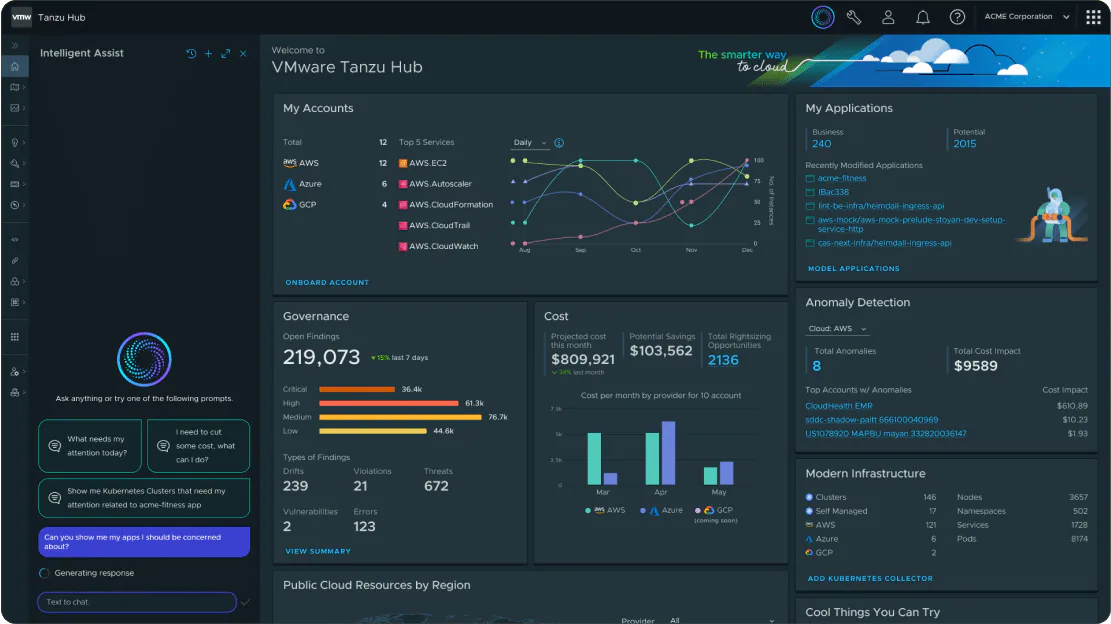
Task: Click the Intelligent Assist swirl icon in header
Action: (823, 17)
